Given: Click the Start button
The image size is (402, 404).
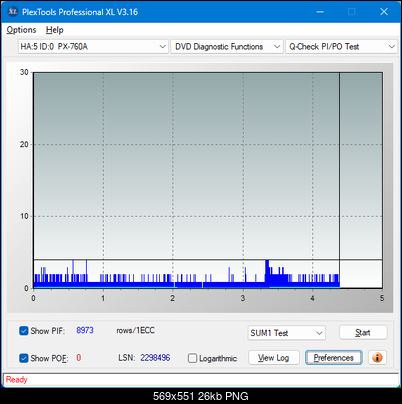Looking at the screenshot, I should 363,332.
